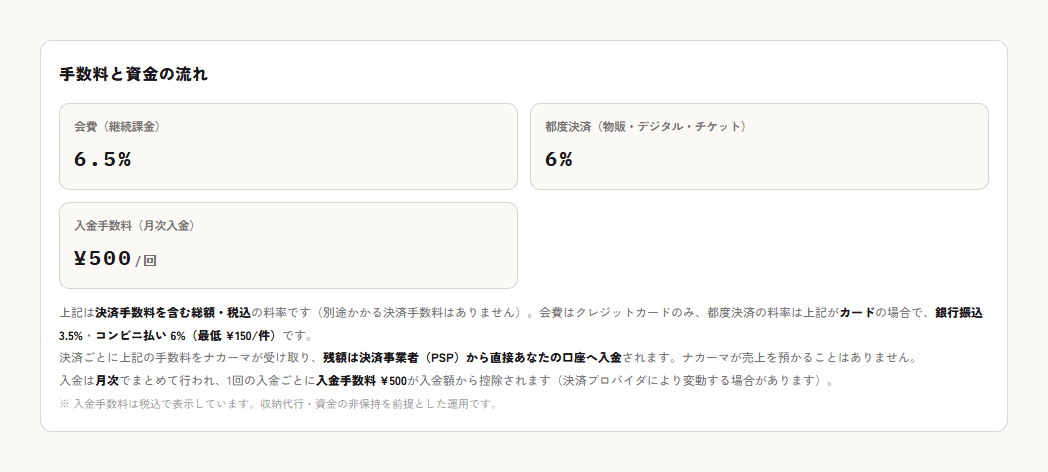The height and width of the screenshot is (472, 1048).
Task: Click the ※ footnote about 収納代行
Action: click(x=279, y=404)
